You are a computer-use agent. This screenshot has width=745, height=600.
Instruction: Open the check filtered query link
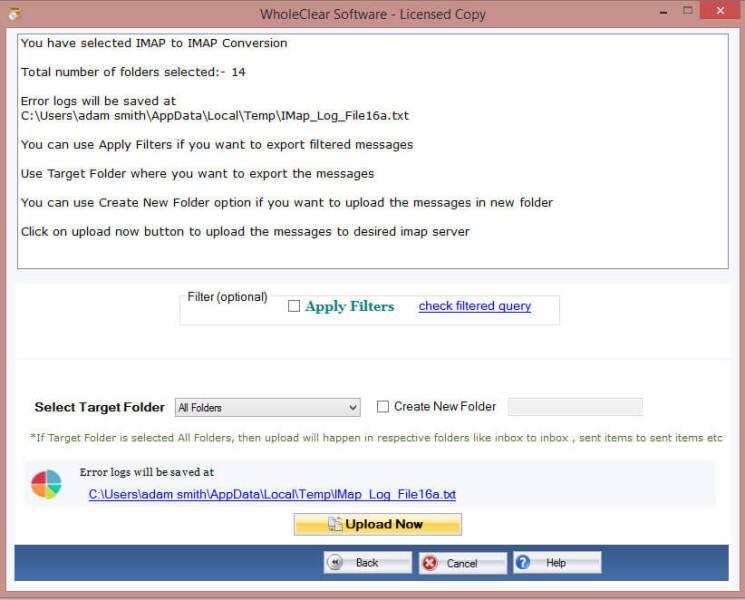tap(474, 306)
